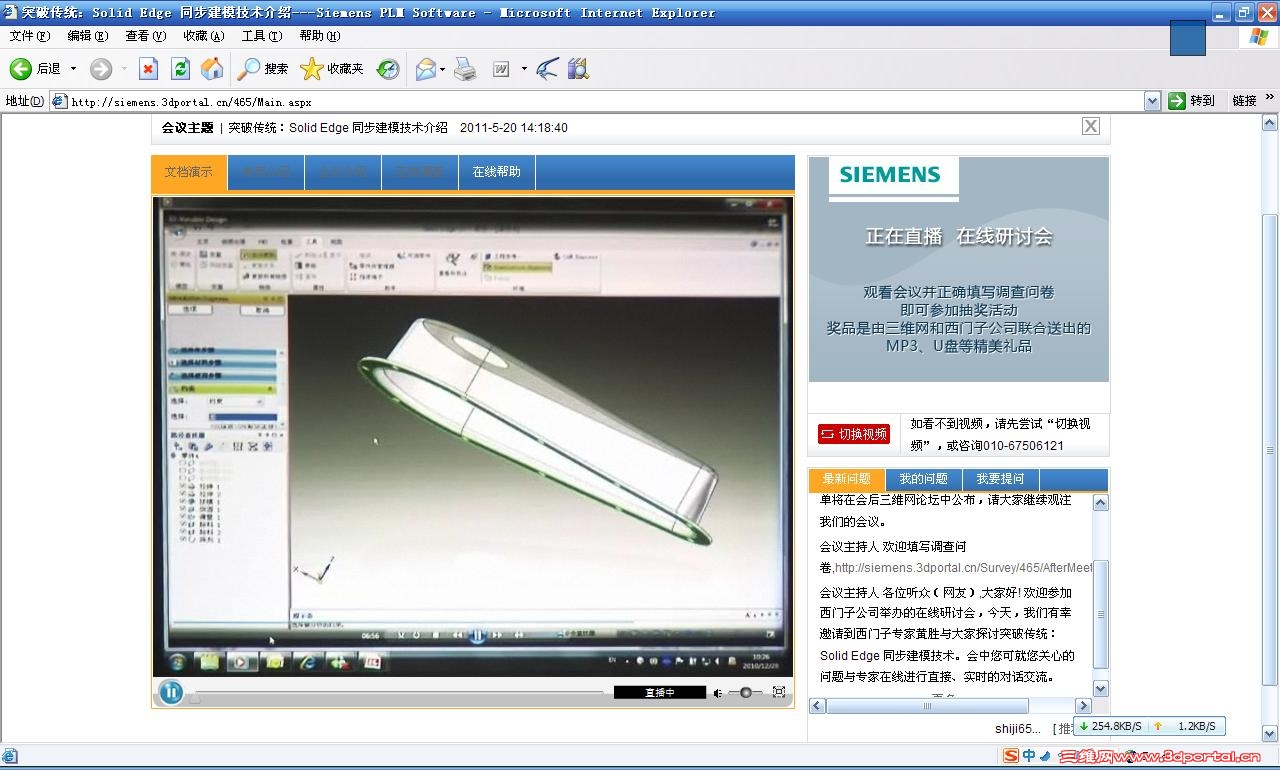The image size is (1280, 770).
Task: Click the shiji65... username text
Action: pos(1018,729)
